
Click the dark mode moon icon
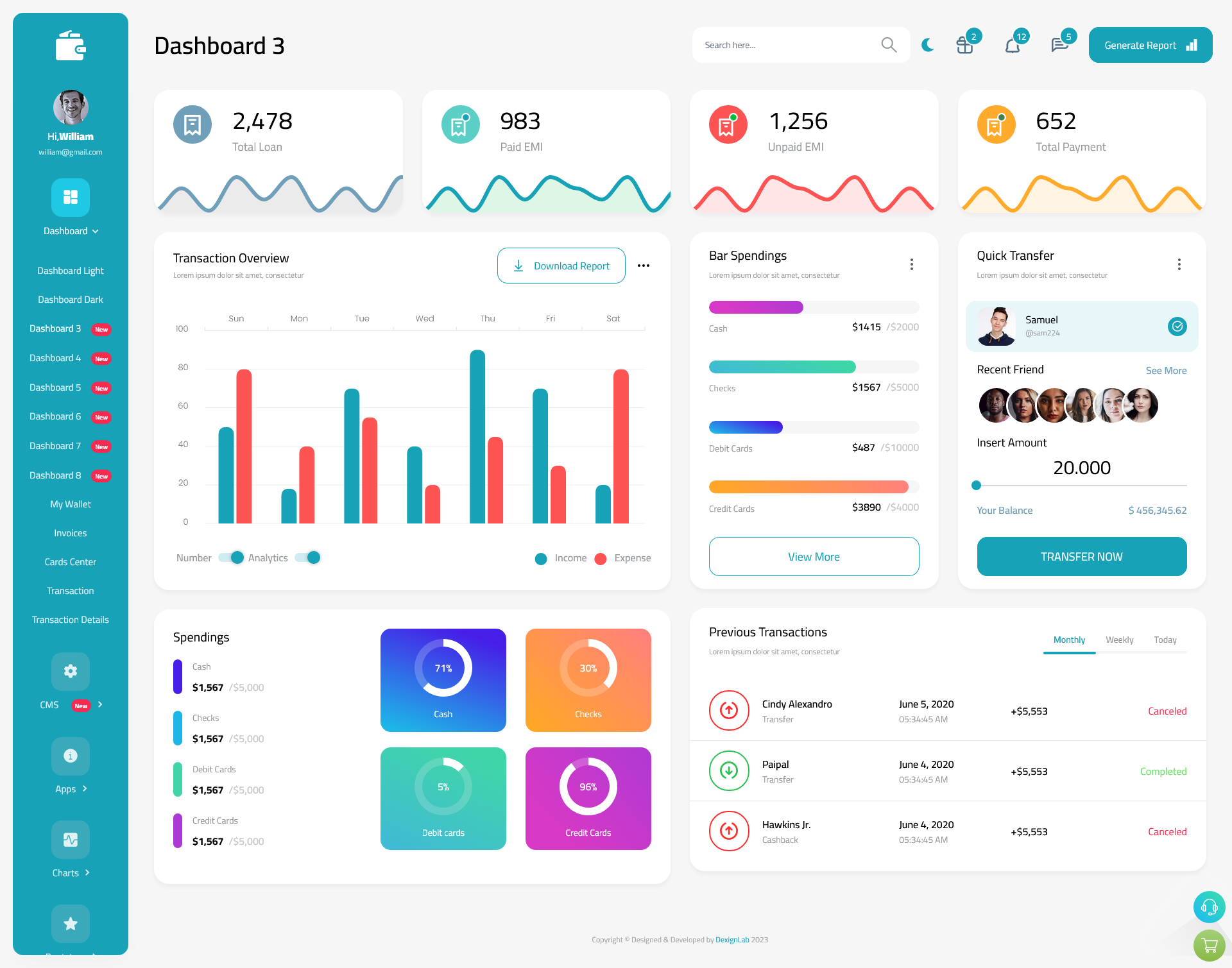click(x=928, y=43)
